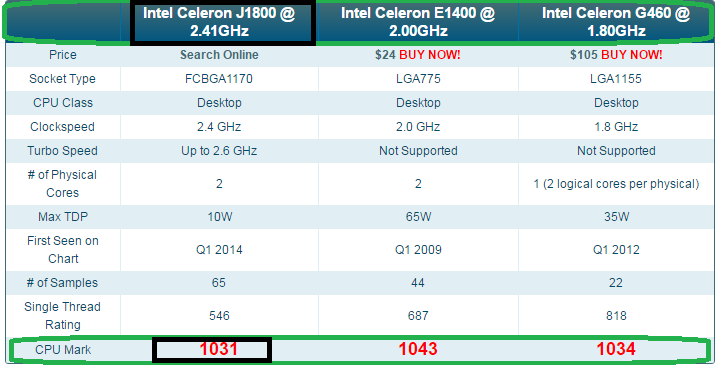
Task: Click the LGA1155 socket cell
Action: (616, 79)
